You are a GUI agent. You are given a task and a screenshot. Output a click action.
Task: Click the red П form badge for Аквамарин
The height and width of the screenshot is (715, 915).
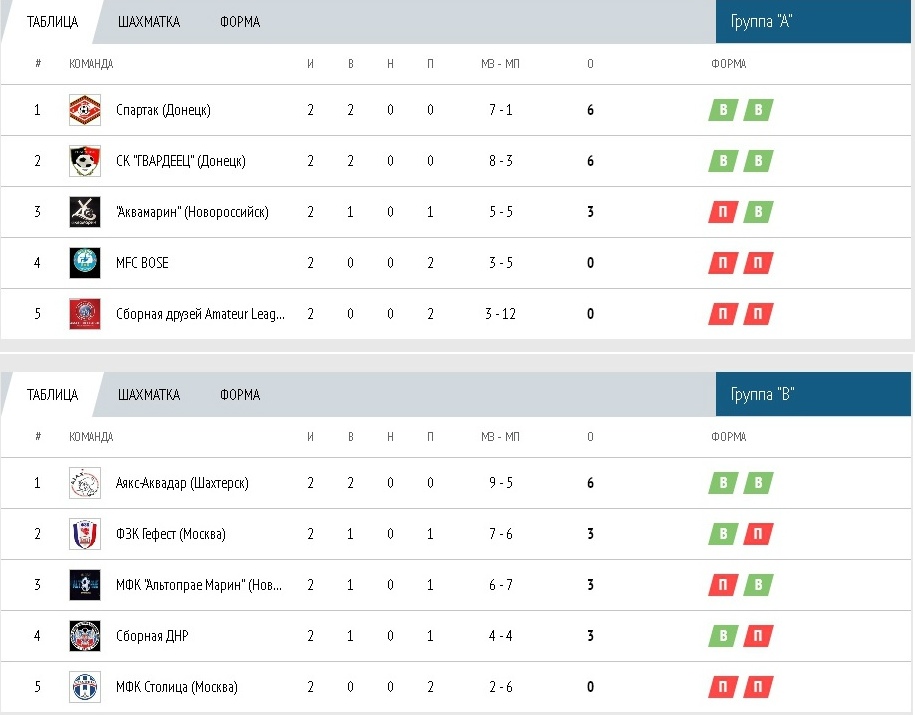pos(724,212)
